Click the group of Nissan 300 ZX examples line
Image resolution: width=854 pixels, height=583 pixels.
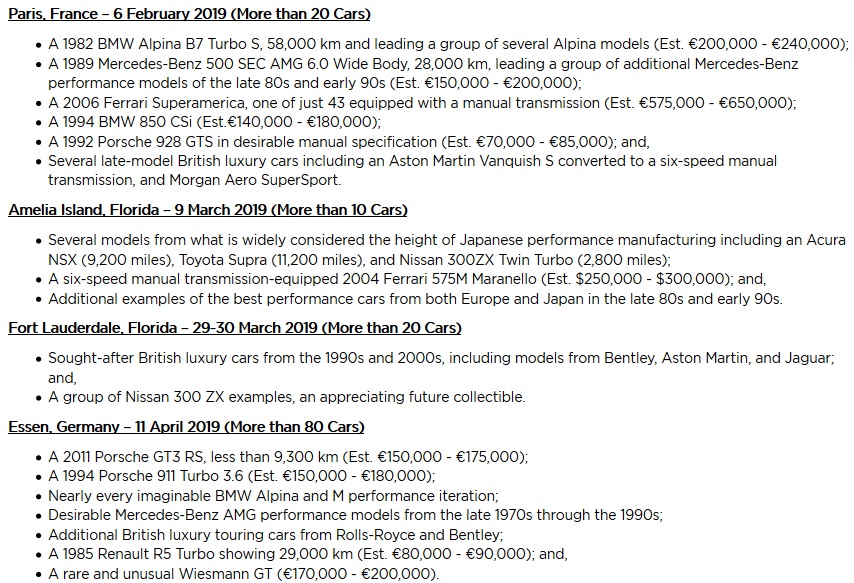pyautogui.click(x=286, y=397)
